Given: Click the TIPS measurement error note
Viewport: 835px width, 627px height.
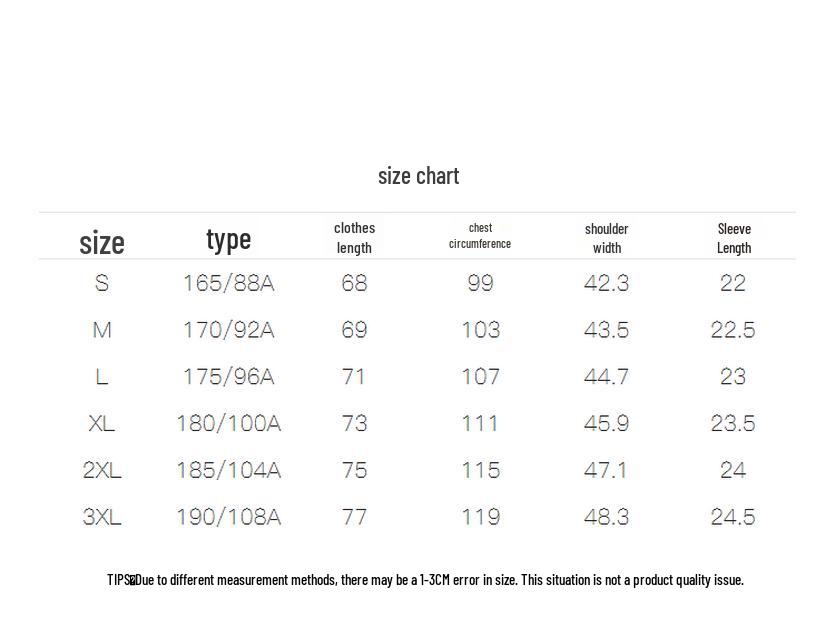Looking at the screenshot, I should (x=425, y=580).
